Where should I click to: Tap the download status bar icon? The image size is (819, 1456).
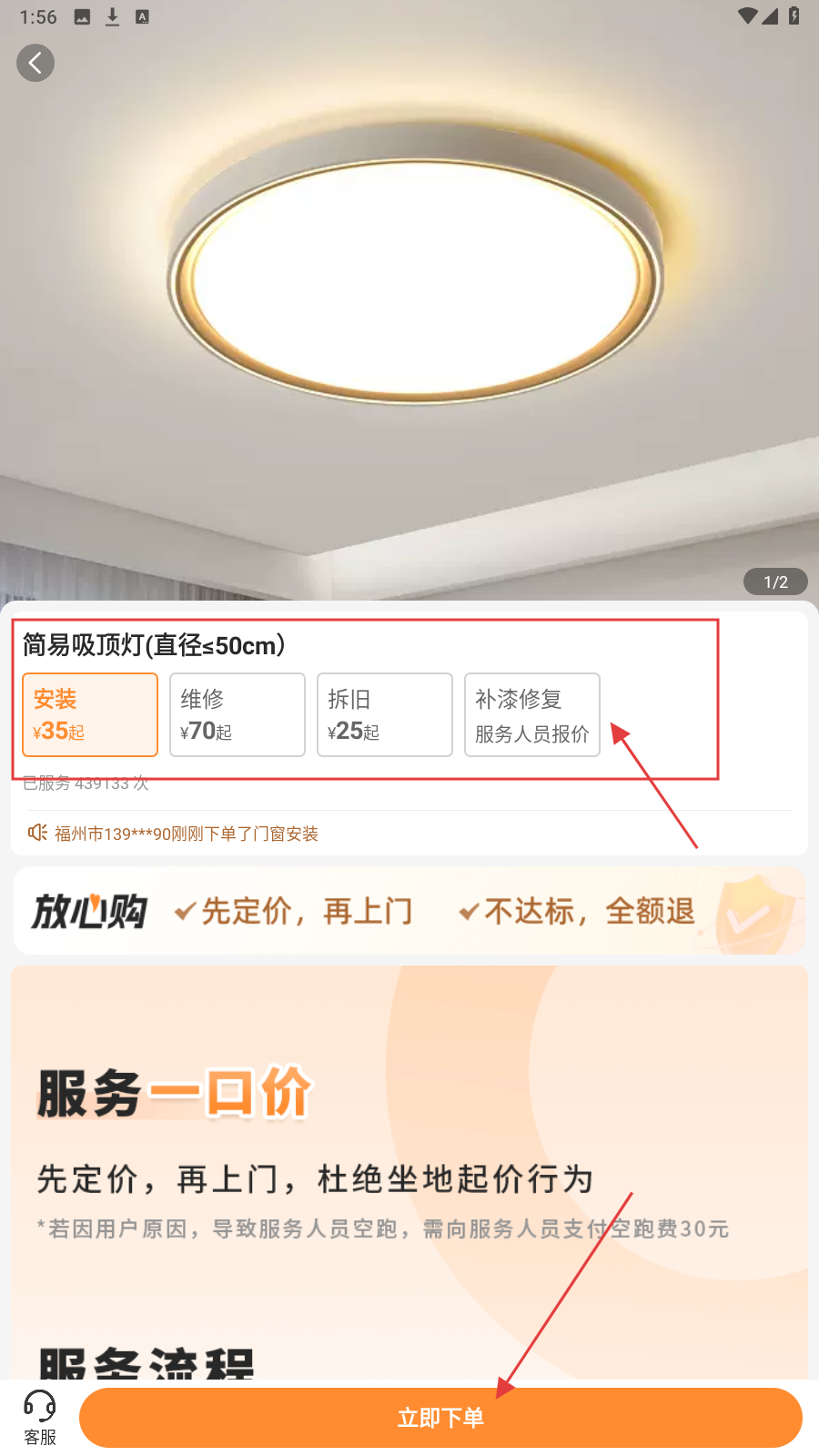[x=112, y=16]
